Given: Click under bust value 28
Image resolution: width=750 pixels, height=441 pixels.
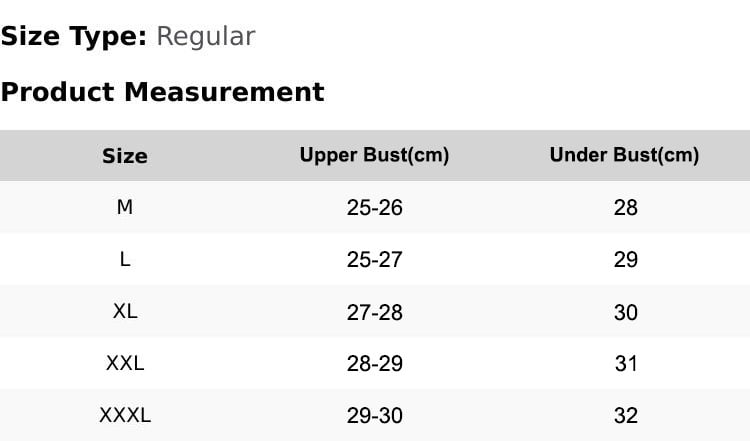Looking at the screenshot, I should (626, 208).
